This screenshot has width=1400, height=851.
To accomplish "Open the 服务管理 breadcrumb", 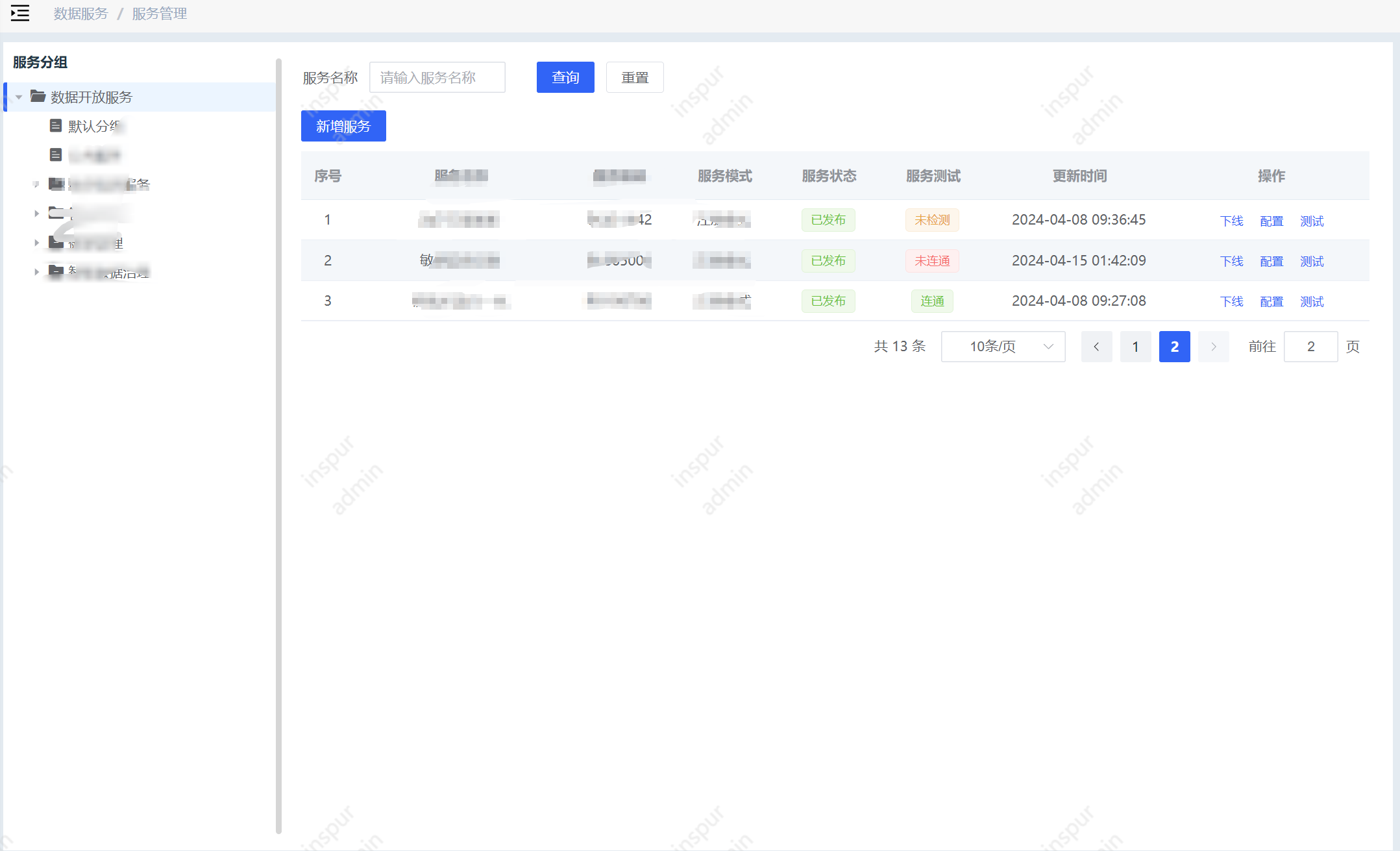I will [x=160, y=14].
